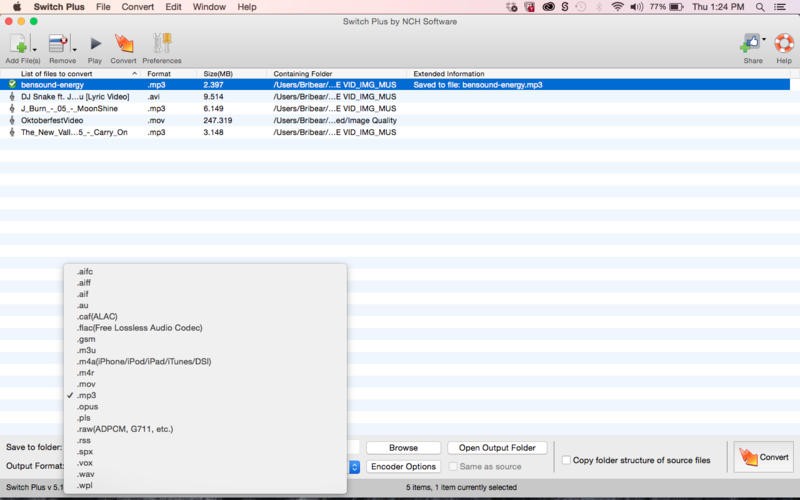Select DJ Snake ft. J...u [Lyric Video] row
800x500 pixels.
click(x=395, y=96)
